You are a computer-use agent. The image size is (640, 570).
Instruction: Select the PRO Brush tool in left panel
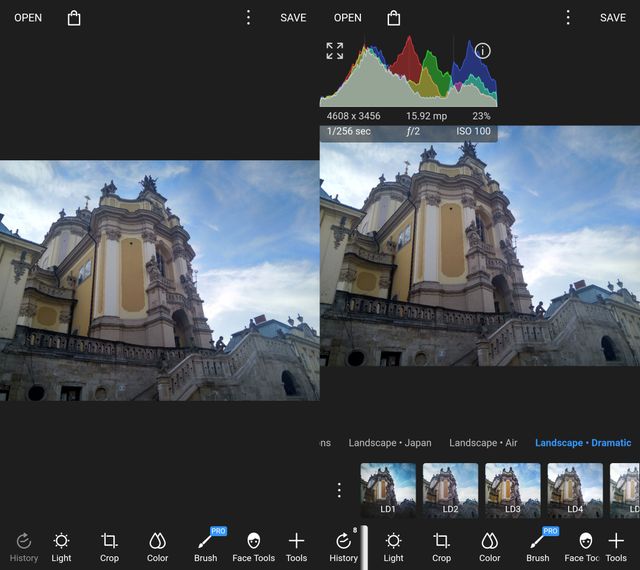206,546
